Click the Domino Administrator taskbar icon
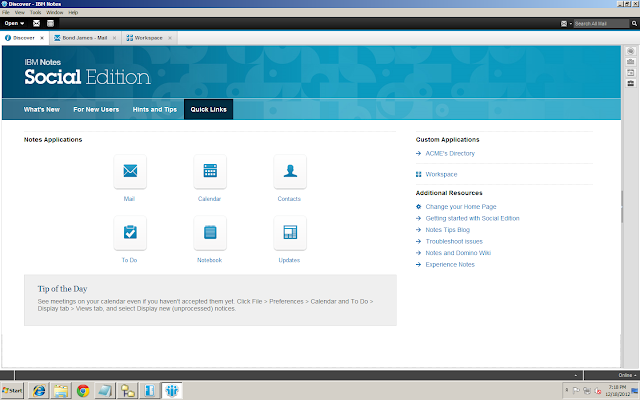 [x=128, y=391]
